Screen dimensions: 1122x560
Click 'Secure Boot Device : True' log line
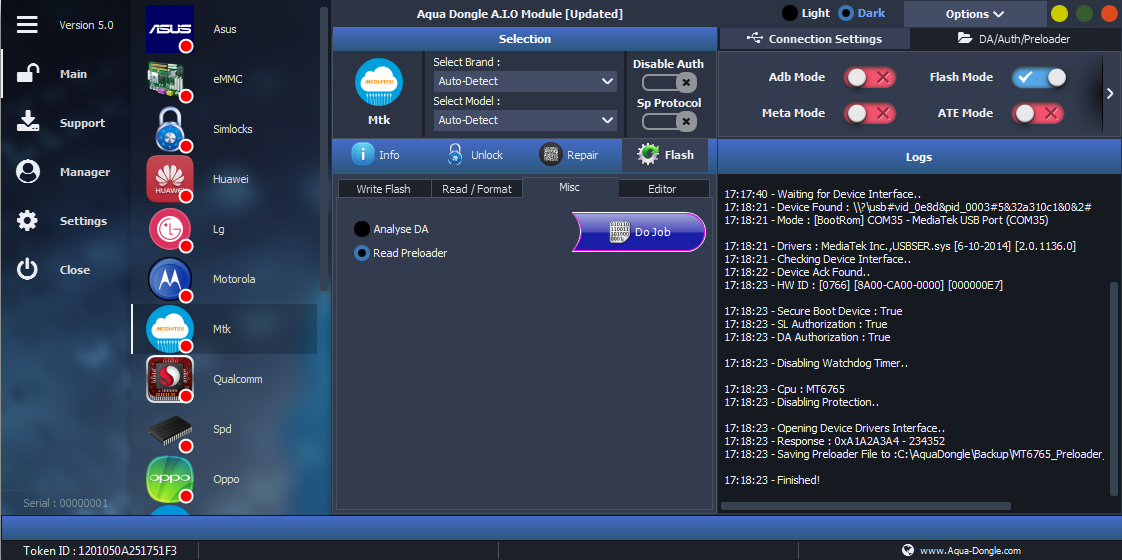tap(813, 311)
